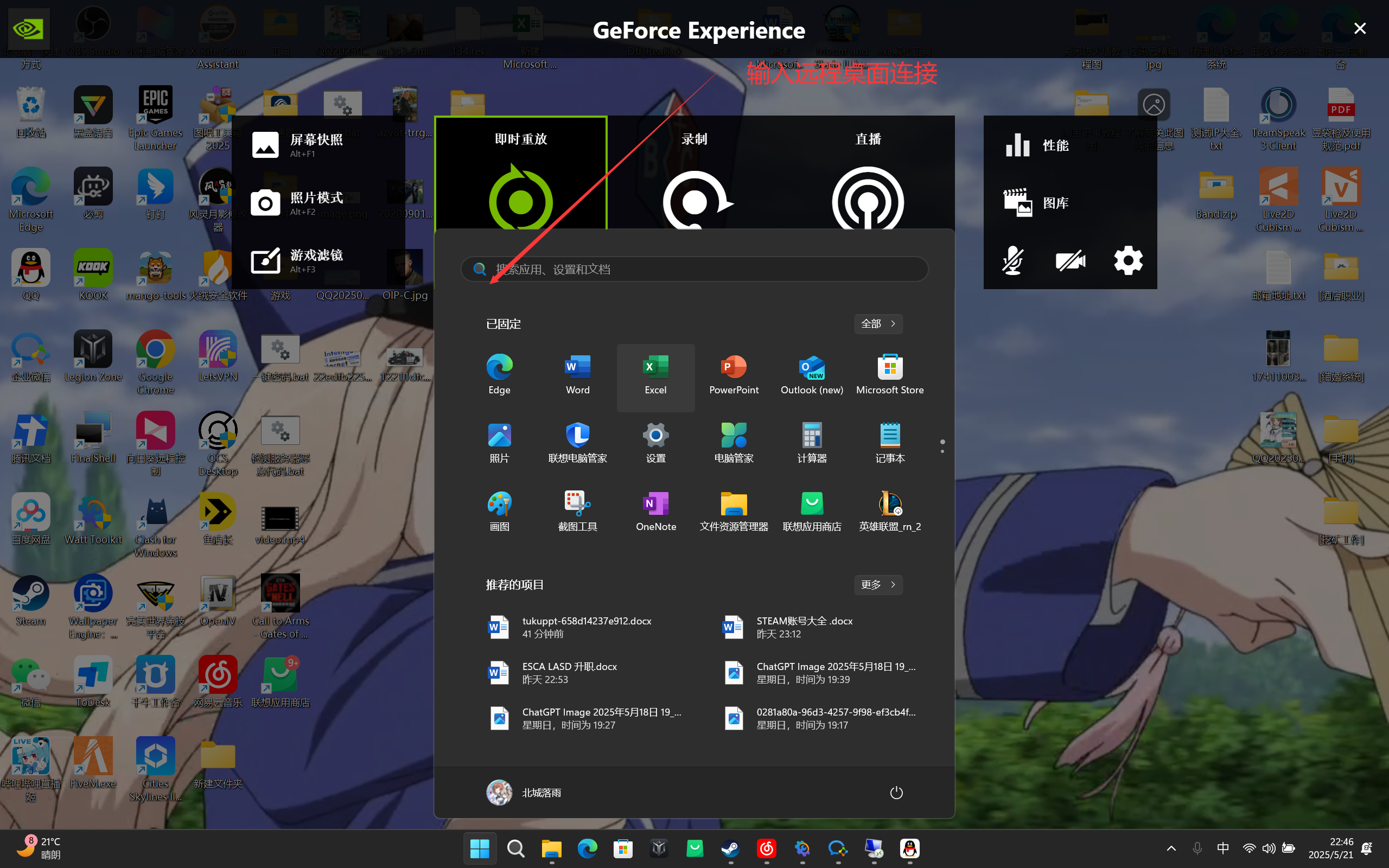
Task: Open GeForce Experience settings gear
Action: (1128, 261)
